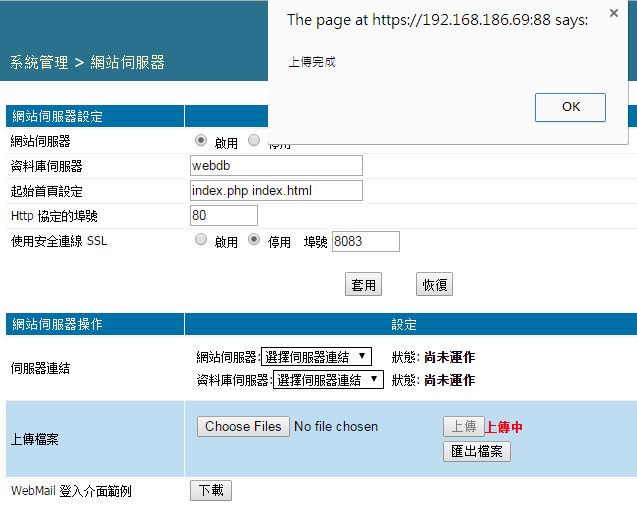Image resolution: width=637 pixels, height=516 pixels.
Task: Click the 系統管理 > 網站伺服器 breadcrumb title
Action: (87, 63)
